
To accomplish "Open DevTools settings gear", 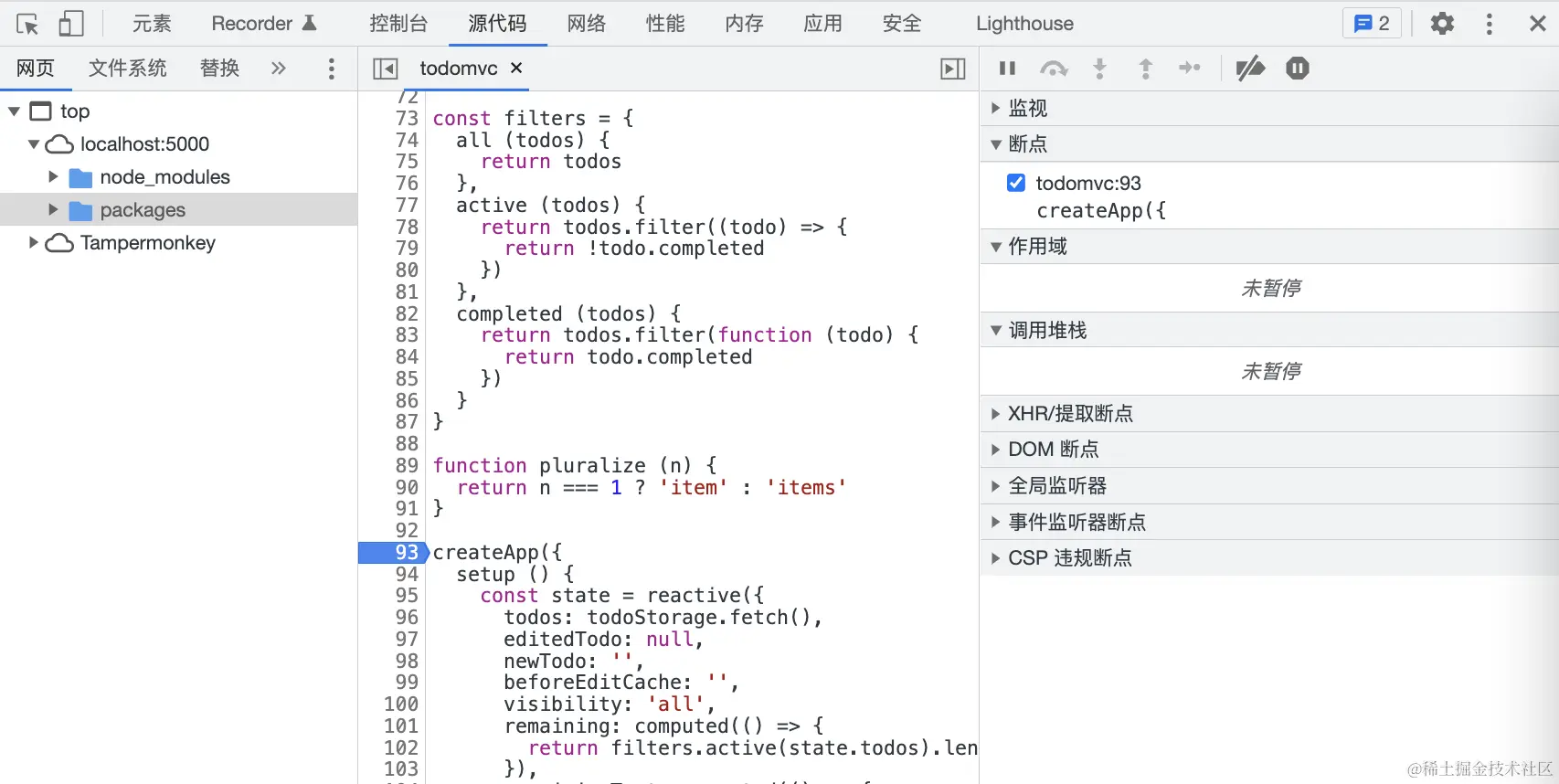I will [x=1442, y=24].
